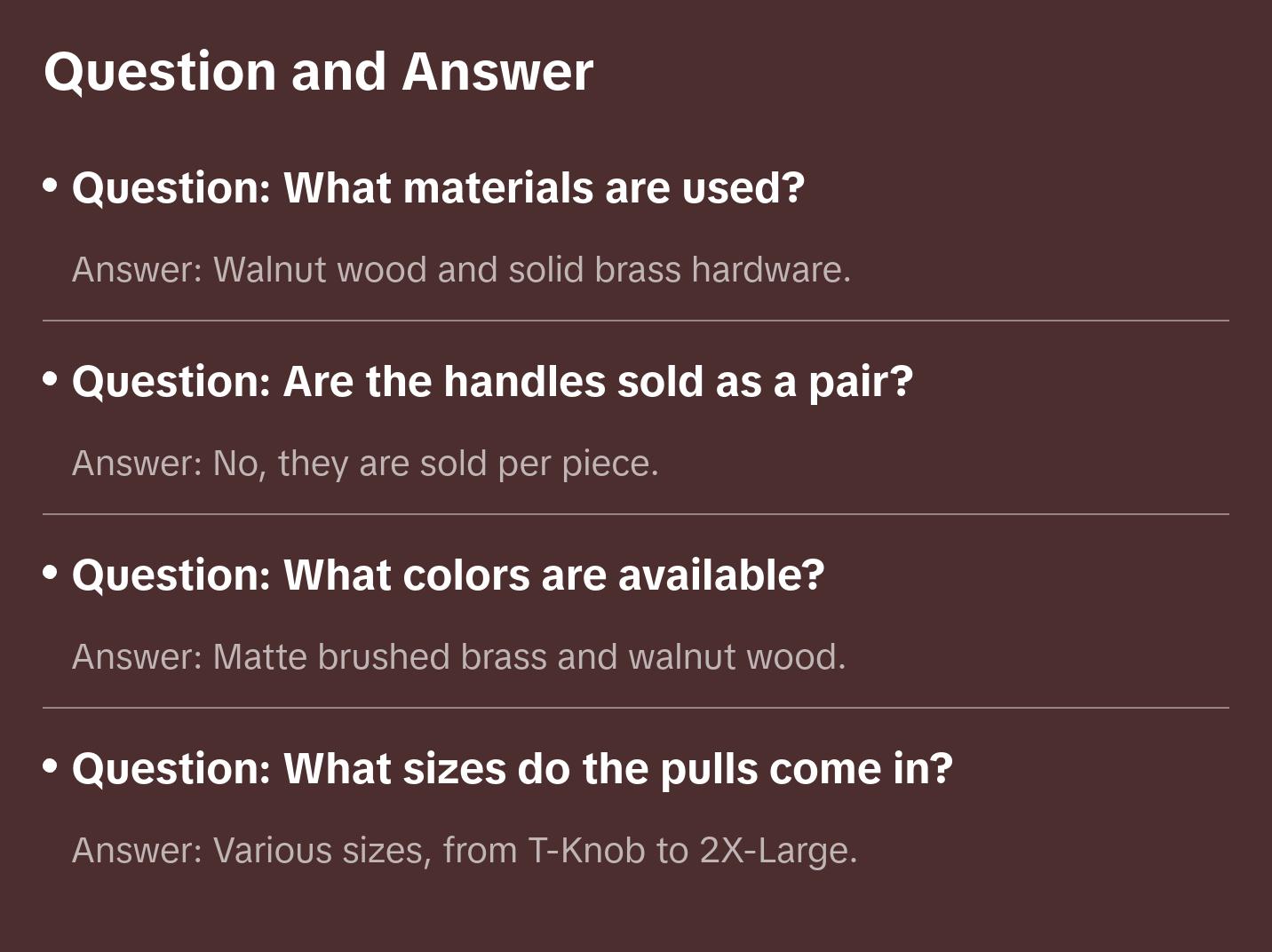Click the question about pull sizes
This screenshot has width=1272, height=952.
point(512,769)
